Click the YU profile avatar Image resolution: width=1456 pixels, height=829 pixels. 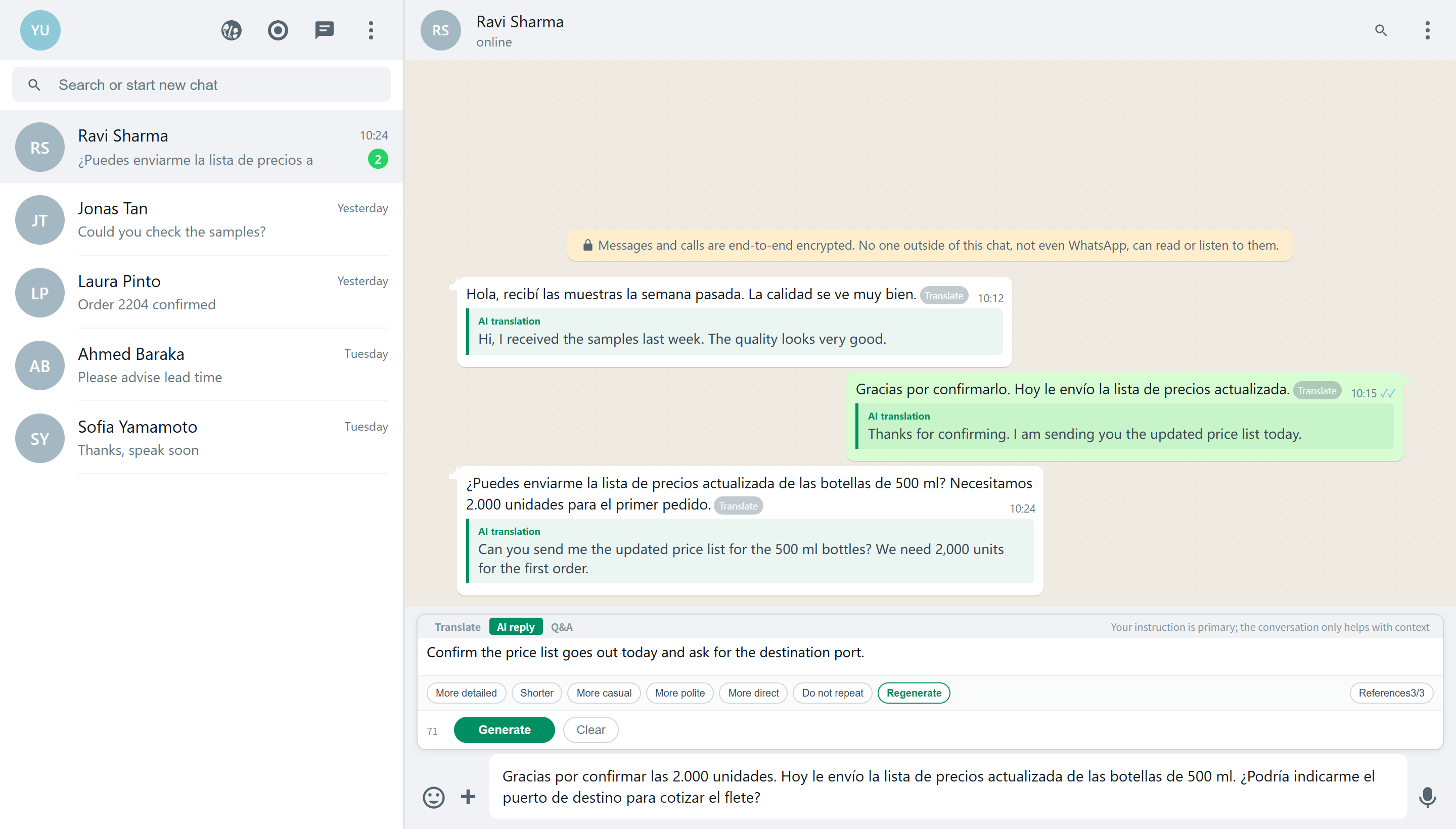click(x=40, y=30)
